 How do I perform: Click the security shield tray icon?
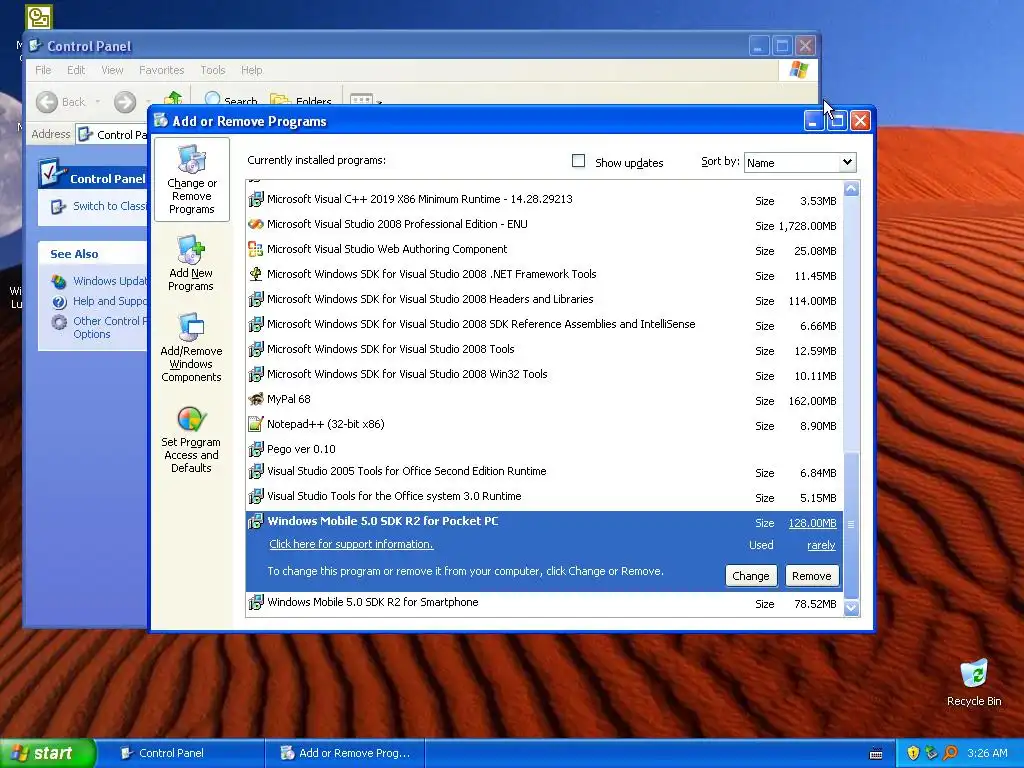913,753
